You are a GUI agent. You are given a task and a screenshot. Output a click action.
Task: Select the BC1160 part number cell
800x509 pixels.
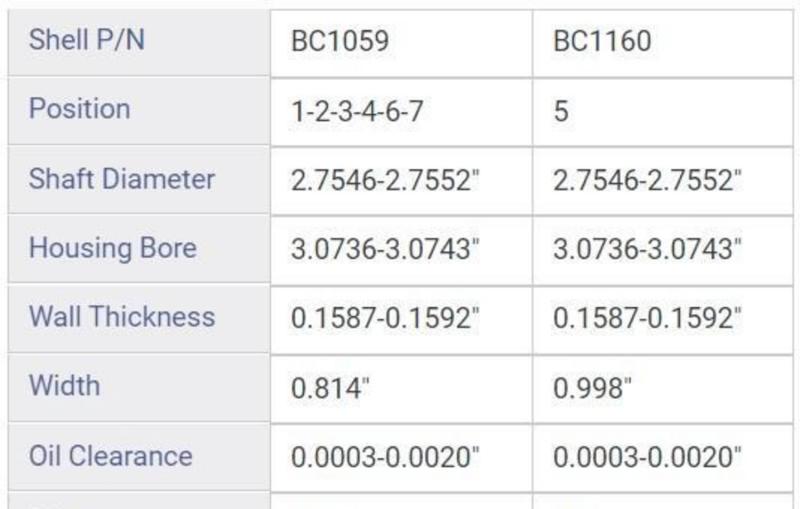pyautogui.click(x=602, y=41)
